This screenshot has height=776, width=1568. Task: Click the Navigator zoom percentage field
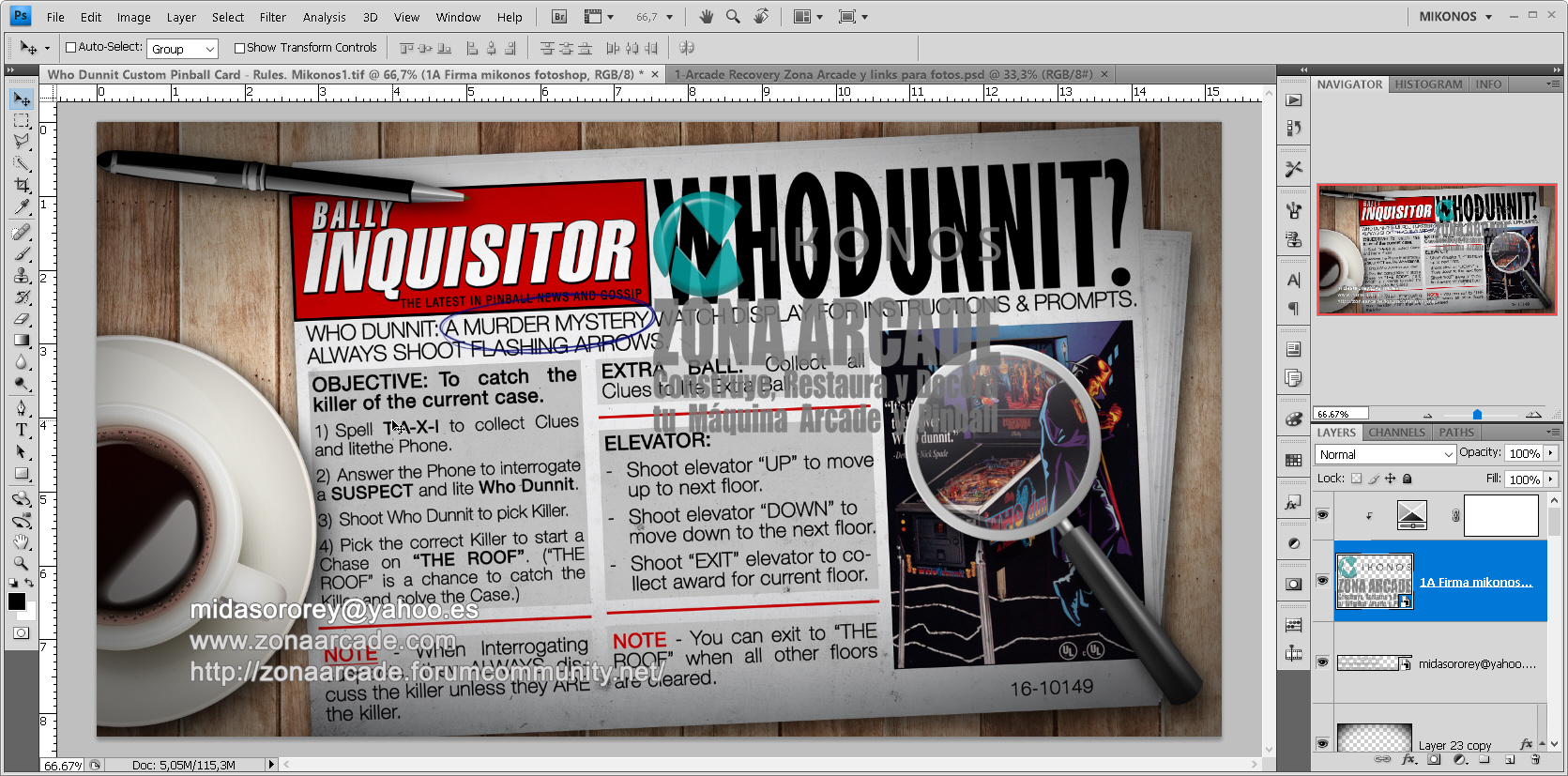1341,414
